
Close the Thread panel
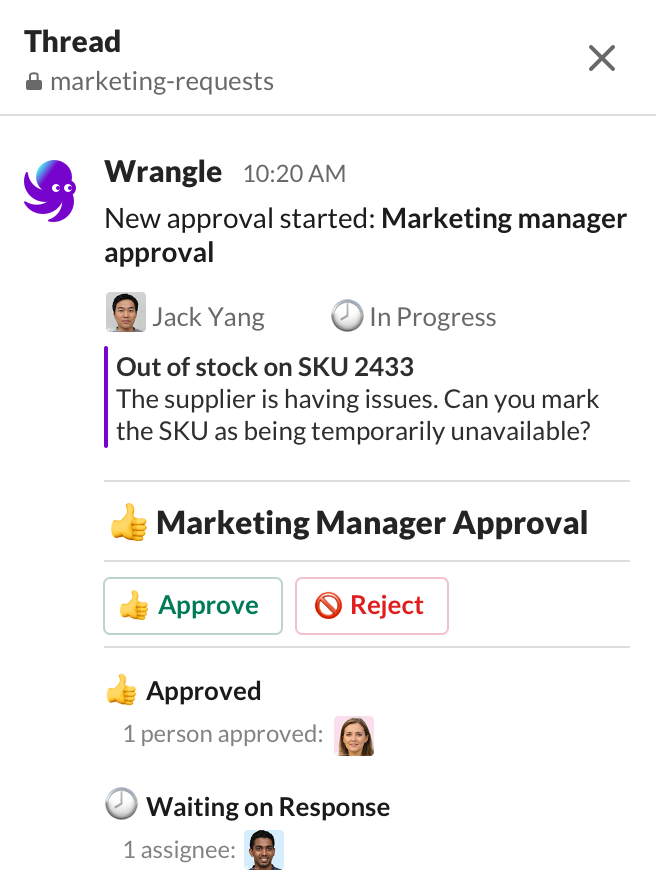point(602,58)
